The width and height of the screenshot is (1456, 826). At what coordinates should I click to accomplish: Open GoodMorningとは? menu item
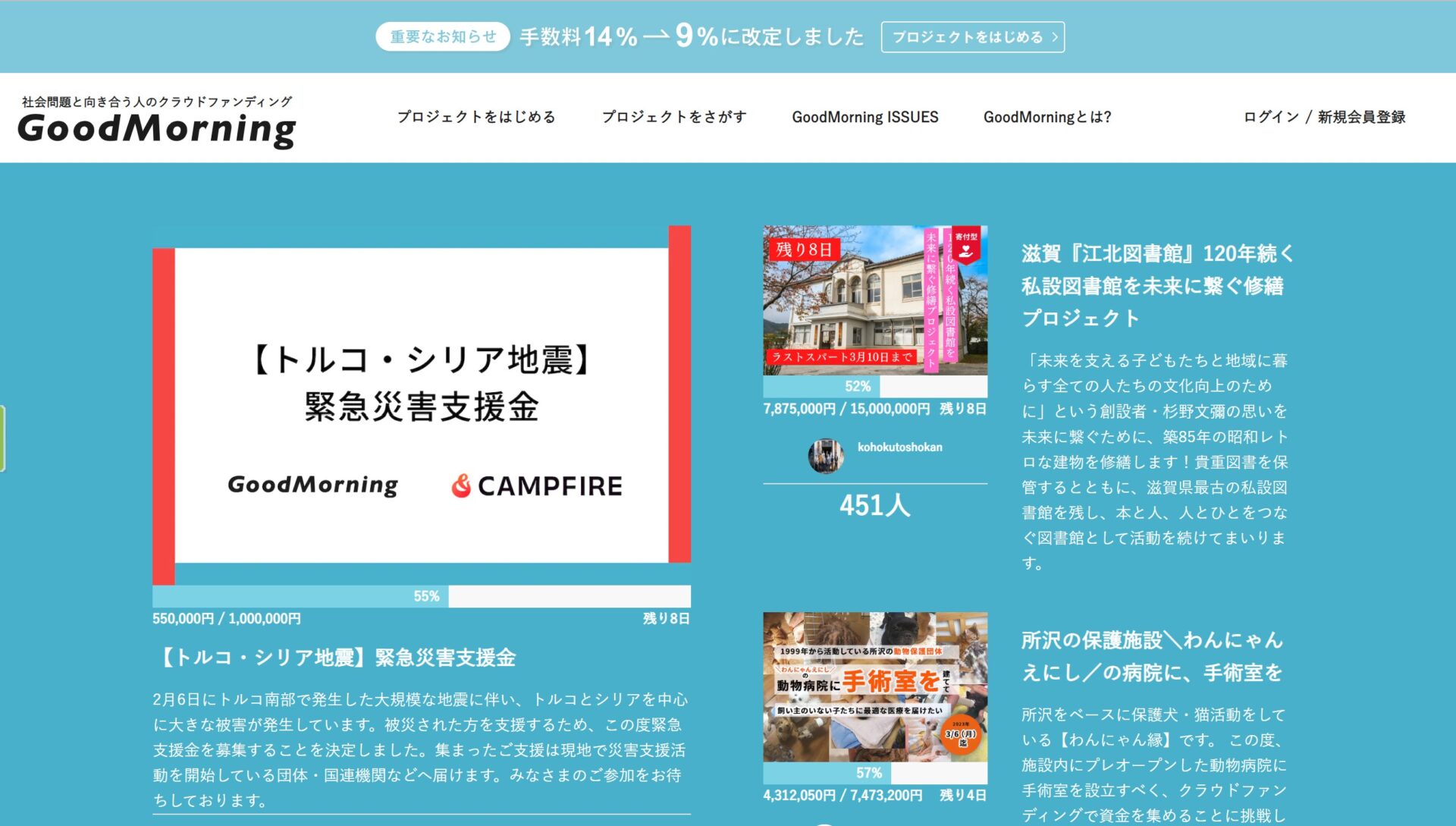click(1047, 117)
